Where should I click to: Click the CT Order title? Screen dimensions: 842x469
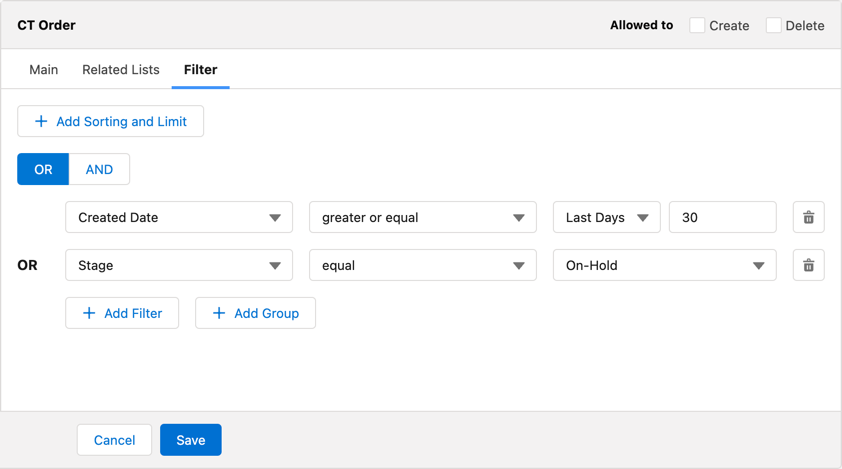pyautogui.click(x=46, y=25)
